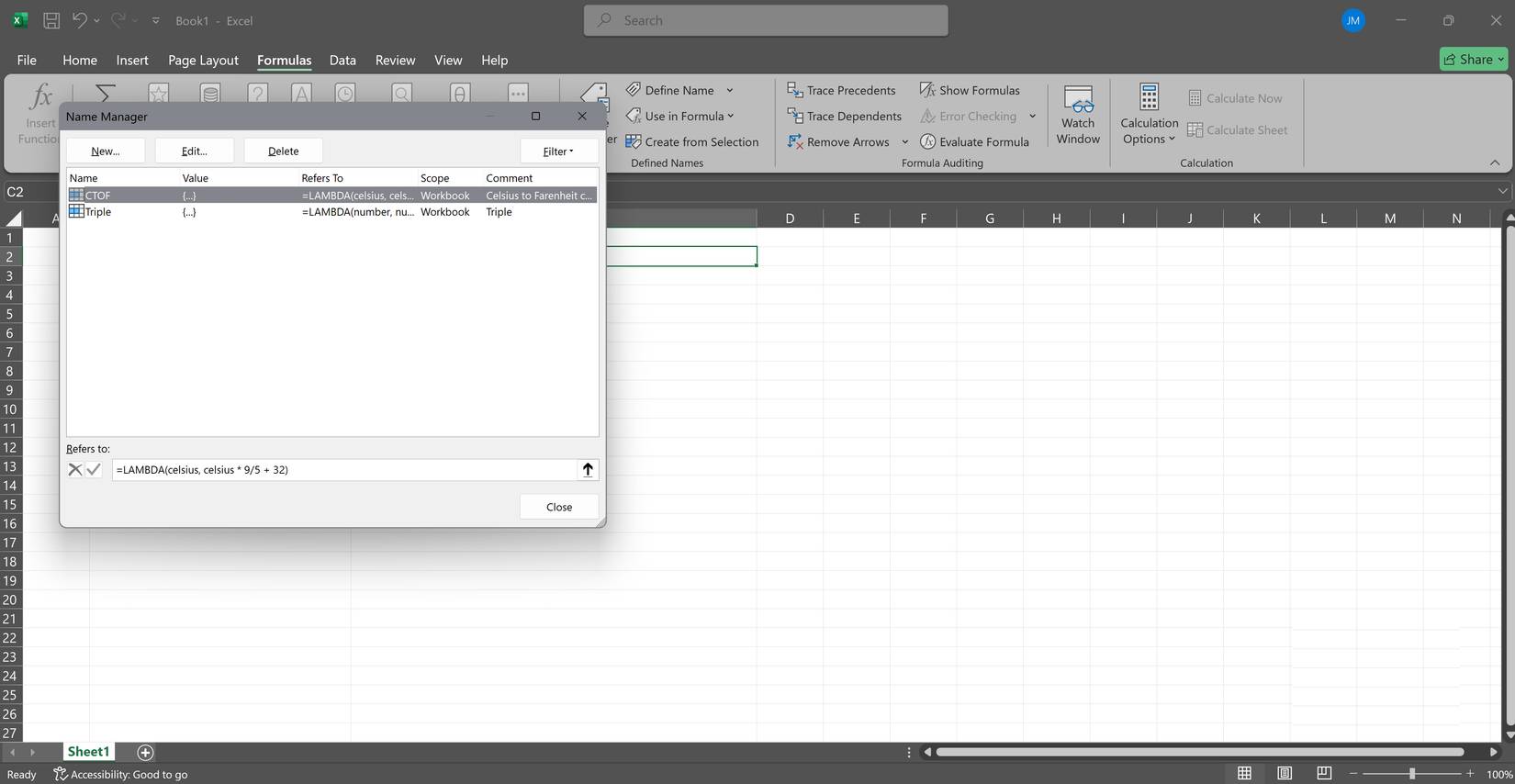
Task: Open the Watch Window
Action: pos(1077,115)
